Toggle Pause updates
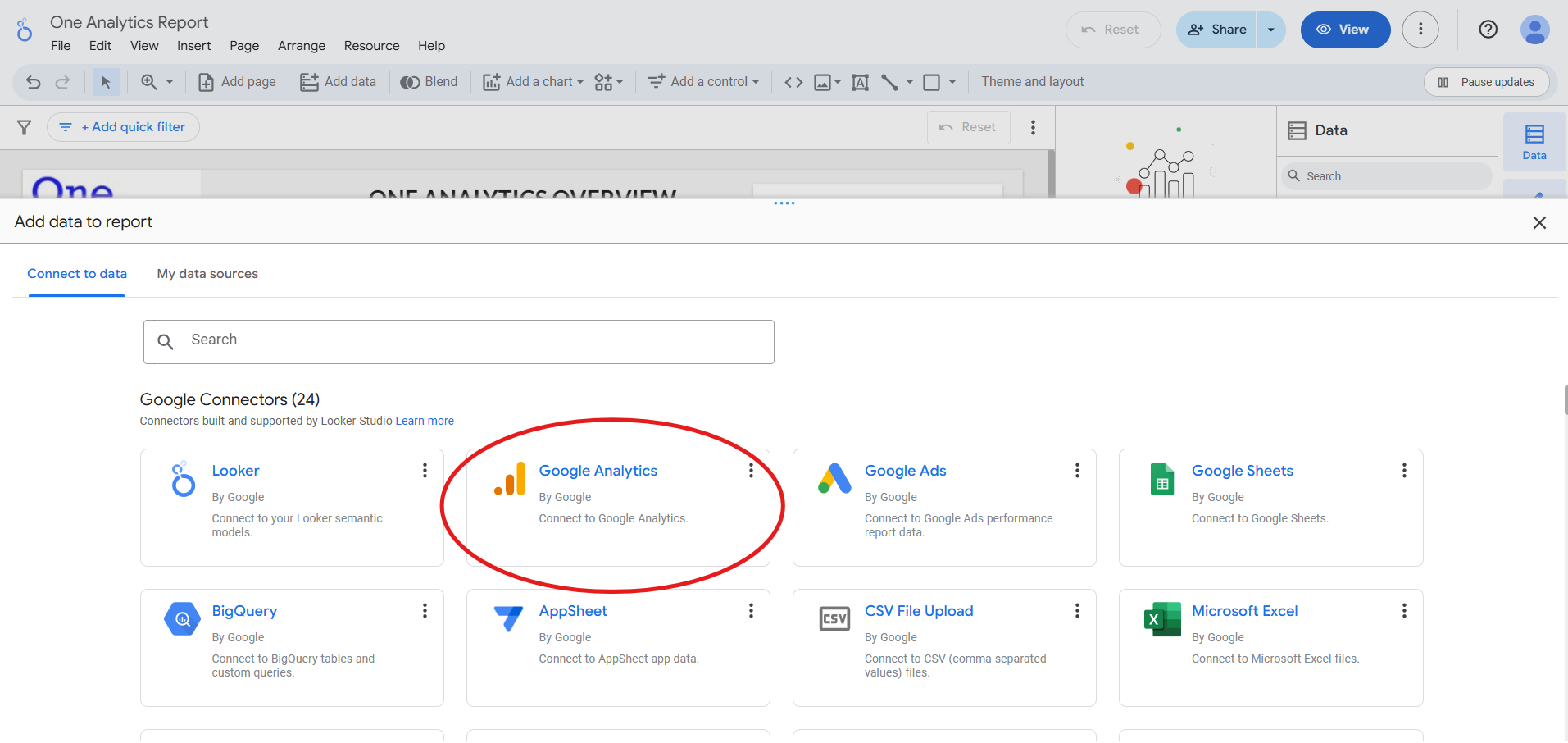 coord(1487,82)
